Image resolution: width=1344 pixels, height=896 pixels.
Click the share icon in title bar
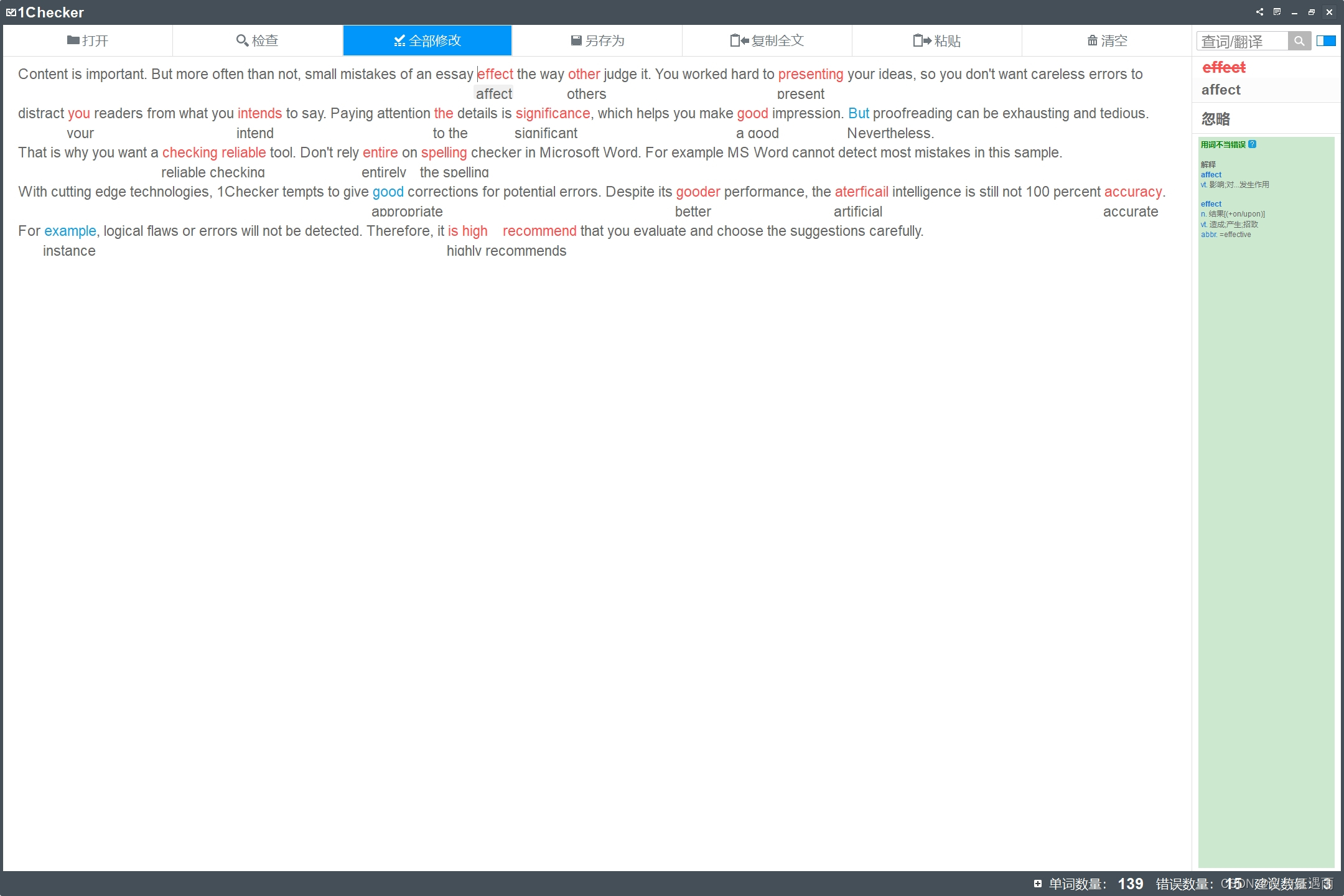pos(1259,12)
